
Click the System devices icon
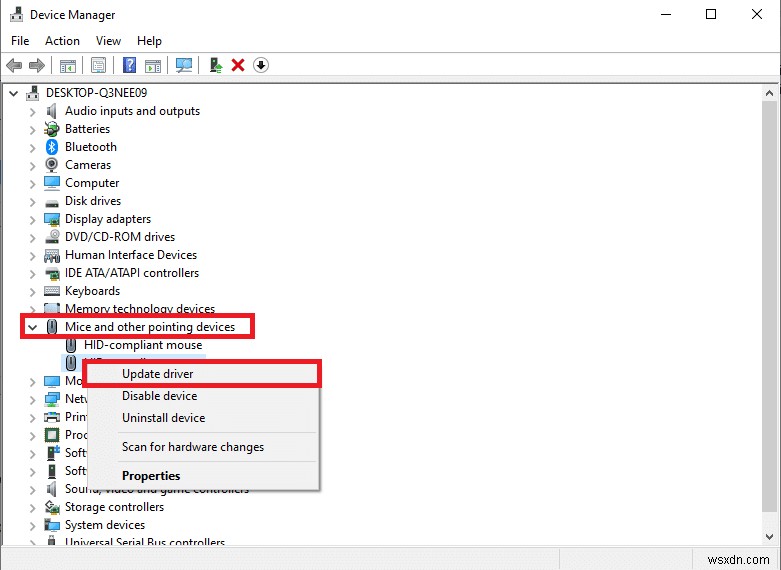(52, 525)
